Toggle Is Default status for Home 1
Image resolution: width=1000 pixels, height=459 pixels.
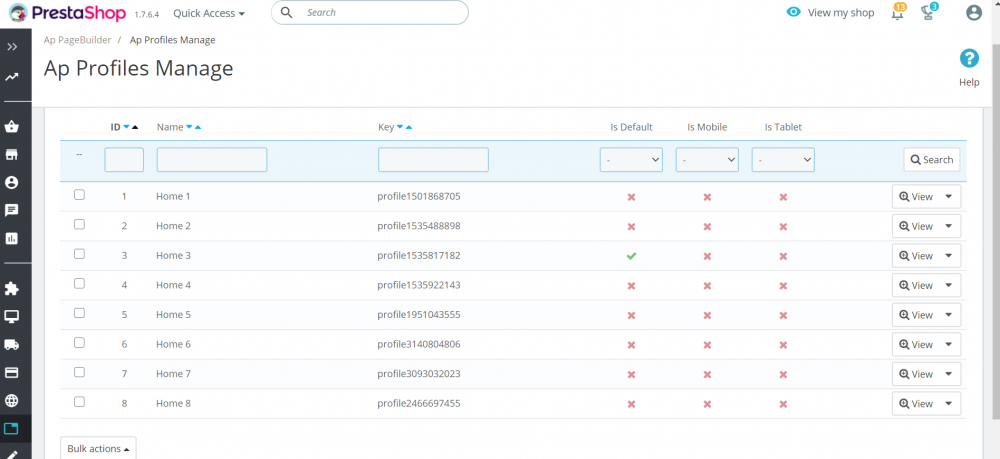coord(631,198)
